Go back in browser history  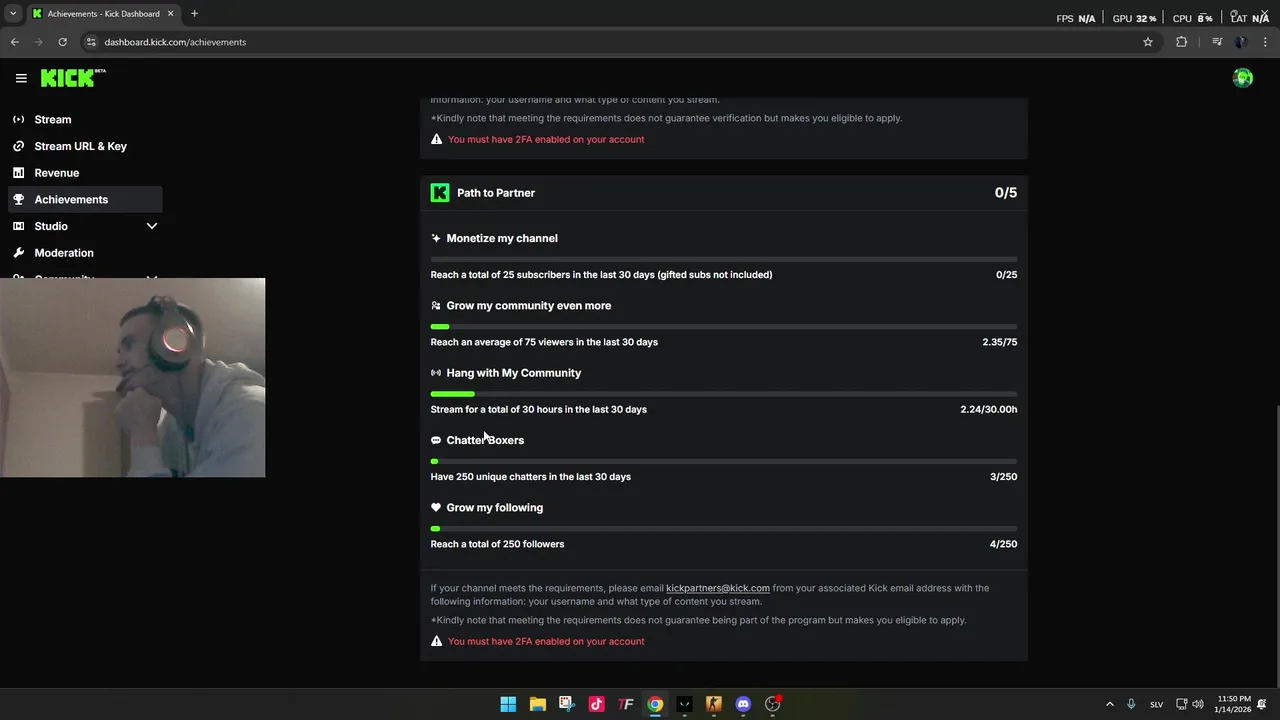(14, 42)
